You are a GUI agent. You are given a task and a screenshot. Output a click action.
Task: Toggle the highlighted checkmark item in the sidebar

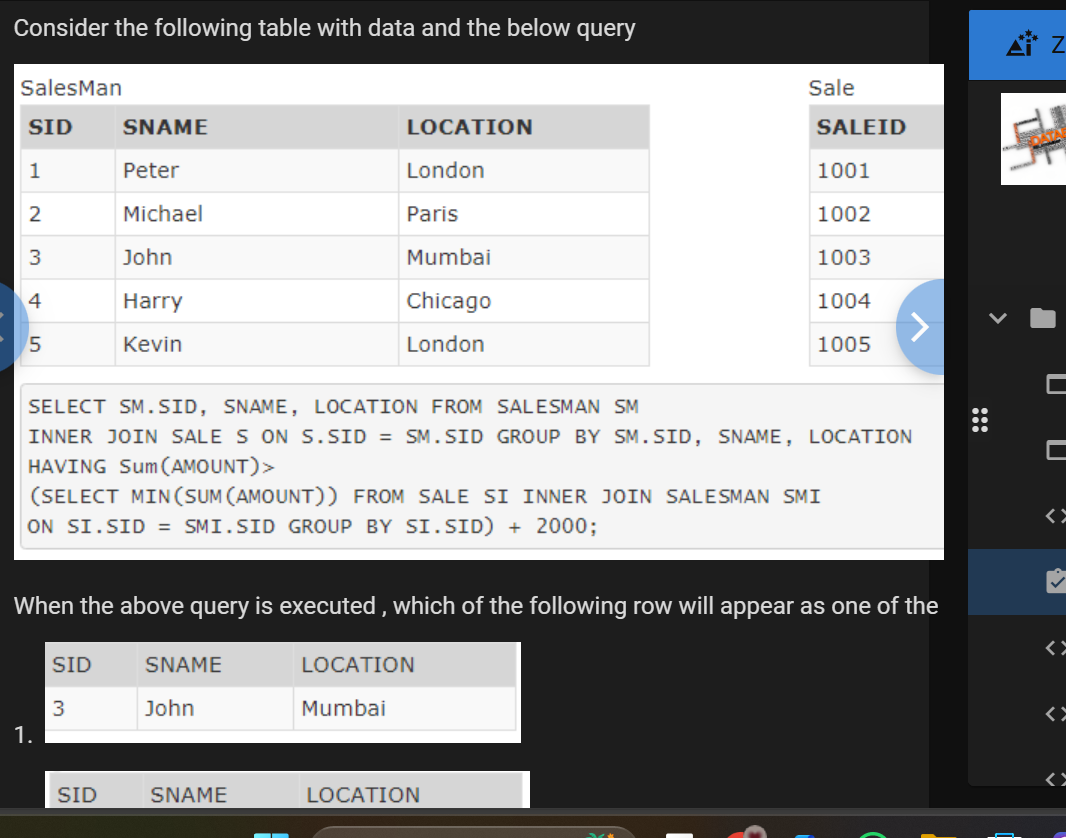(1055, 581)
